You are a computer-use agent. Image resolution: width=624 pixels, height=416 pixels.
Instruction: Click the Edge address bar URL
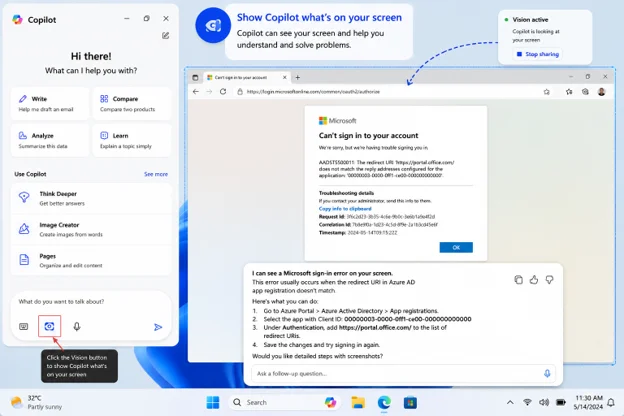tap(313, 92)
